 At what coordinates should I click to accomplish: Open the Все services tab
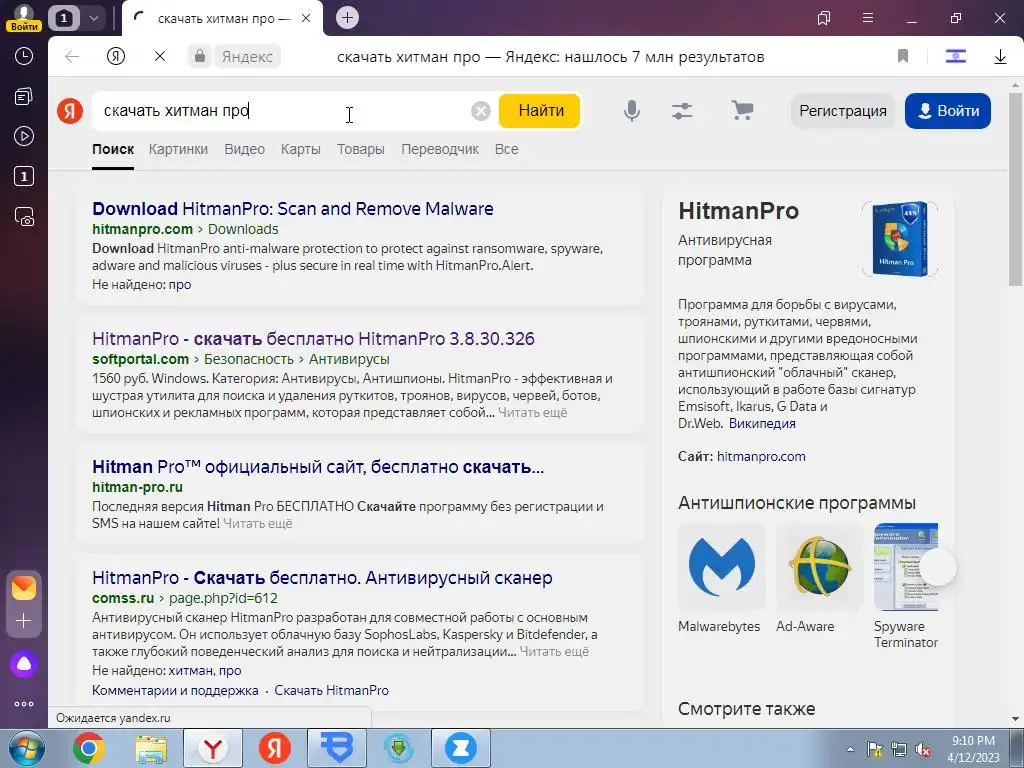(506, 150)
